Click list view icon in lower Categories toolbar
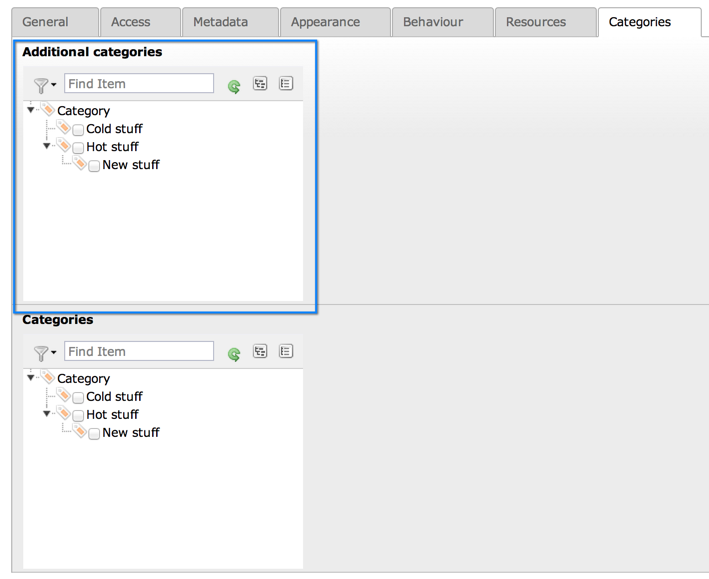This screenshot has width=709, height=579. (286, 352)
